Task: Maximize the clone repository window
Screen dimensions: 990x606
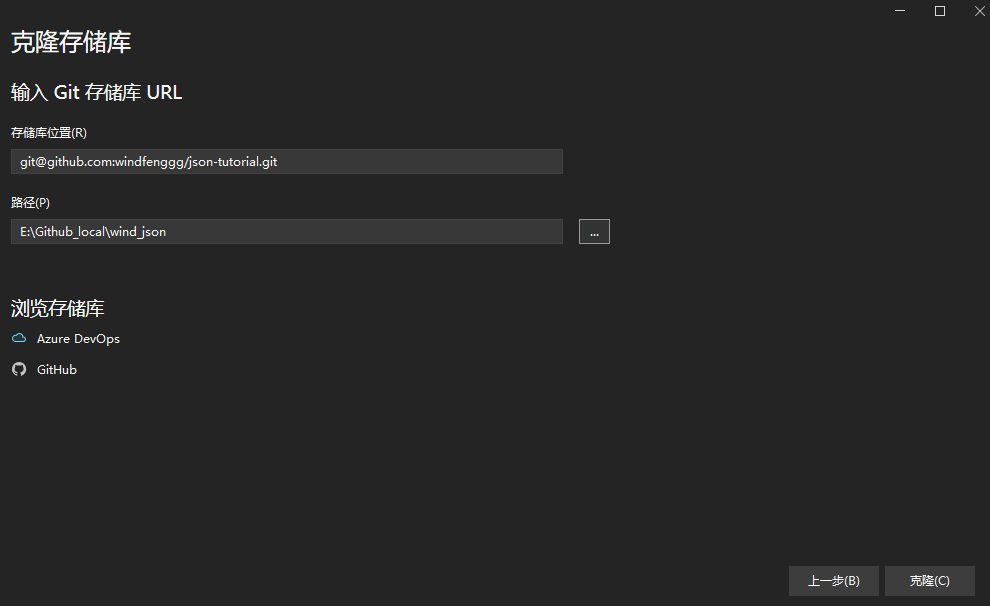Action: [939, 11]
